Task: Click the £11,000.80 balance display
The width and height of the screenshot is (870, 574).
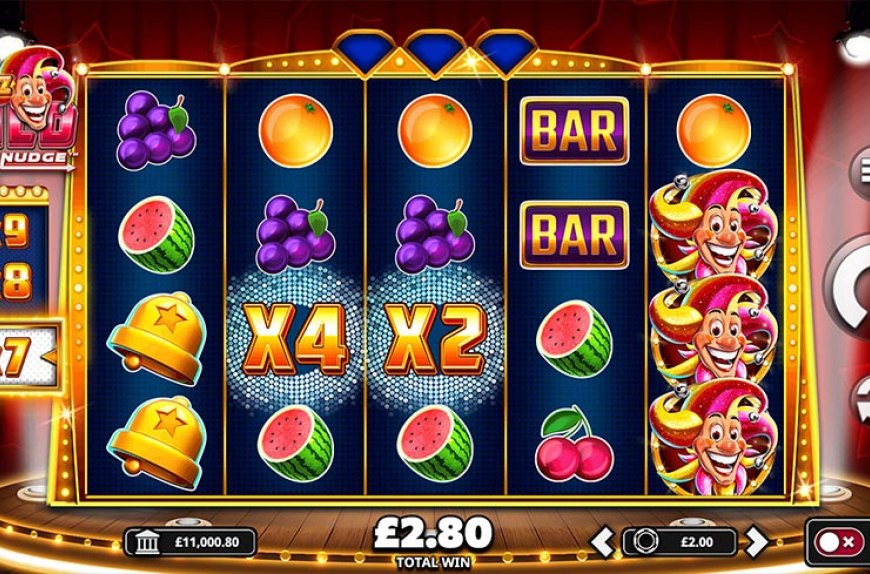Action: pos(190,542)
